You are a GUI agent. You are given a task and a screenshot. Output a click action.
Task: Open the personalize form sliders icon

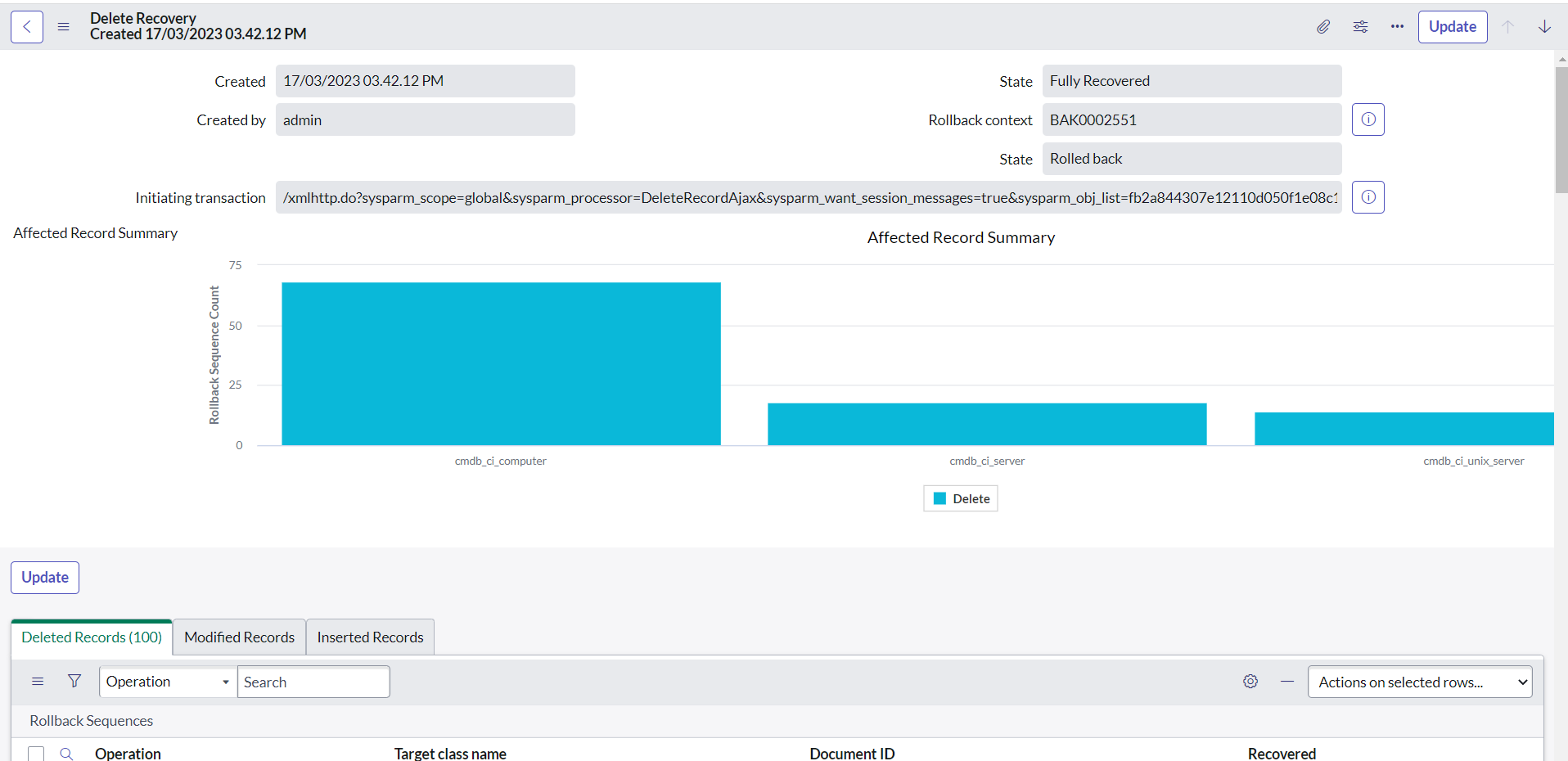(1360, 27)
